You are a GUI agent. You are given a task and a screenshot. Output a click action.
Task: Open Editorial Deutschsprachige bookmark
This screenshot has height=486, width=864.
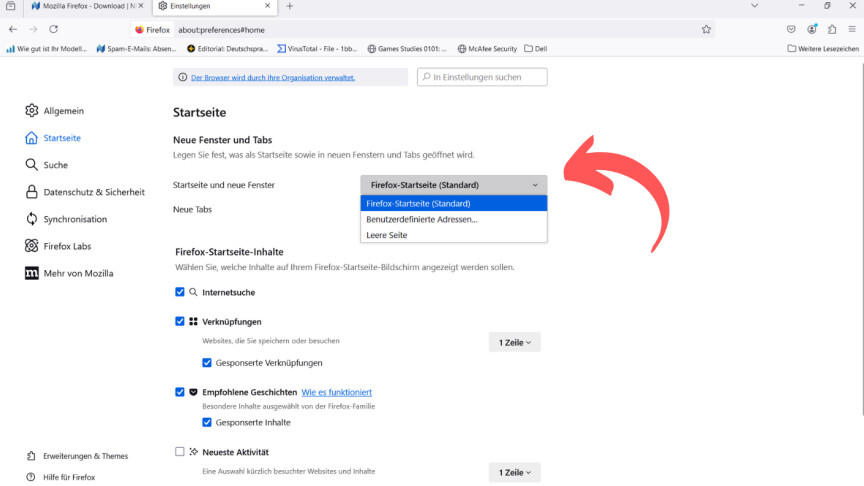(x=227, y=48)
